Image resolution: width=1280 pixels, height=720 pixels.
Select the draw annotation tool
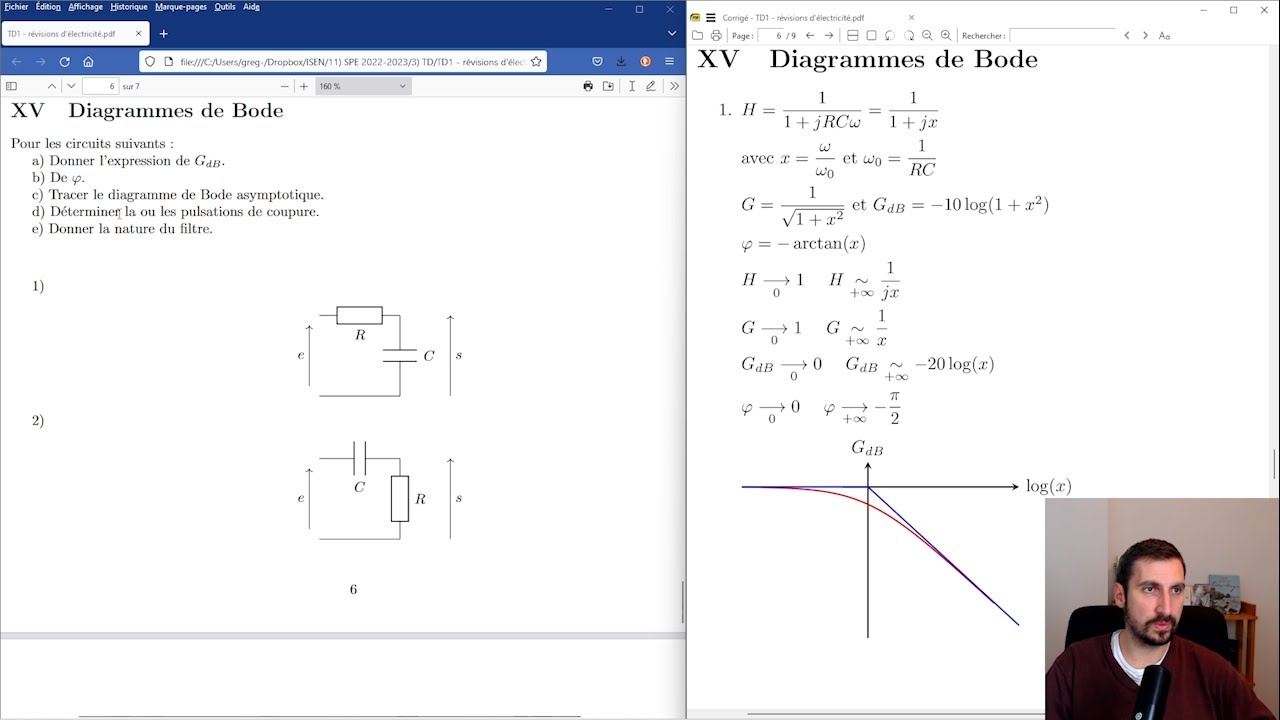point(651,86)
